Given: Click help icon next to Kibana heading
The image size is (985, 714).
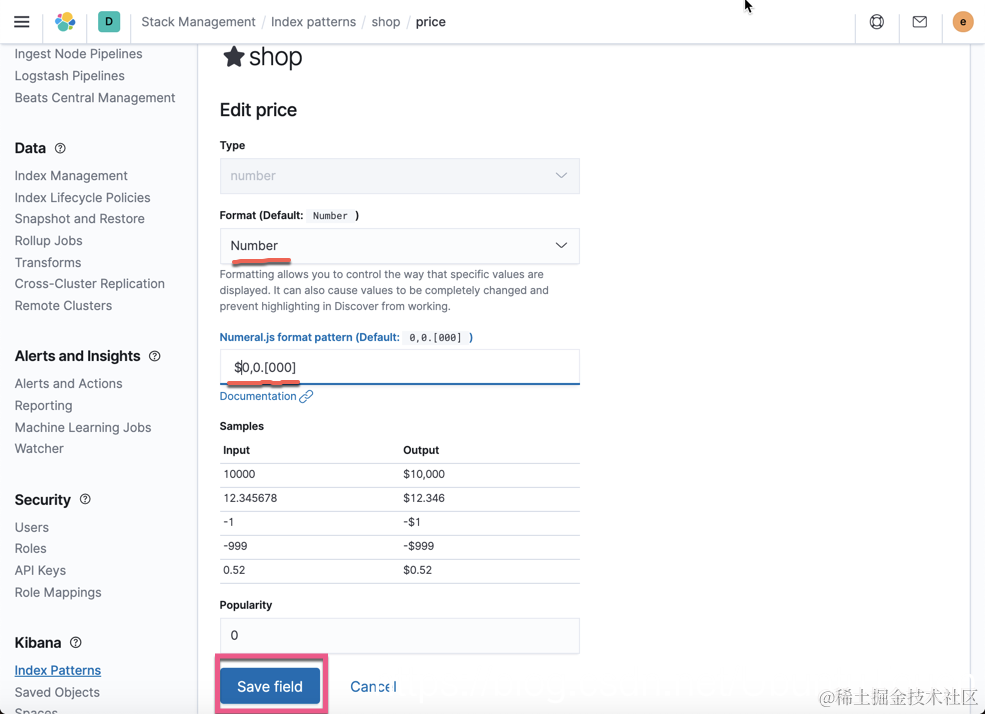Looking at the screenshot, I should [76, 642].
